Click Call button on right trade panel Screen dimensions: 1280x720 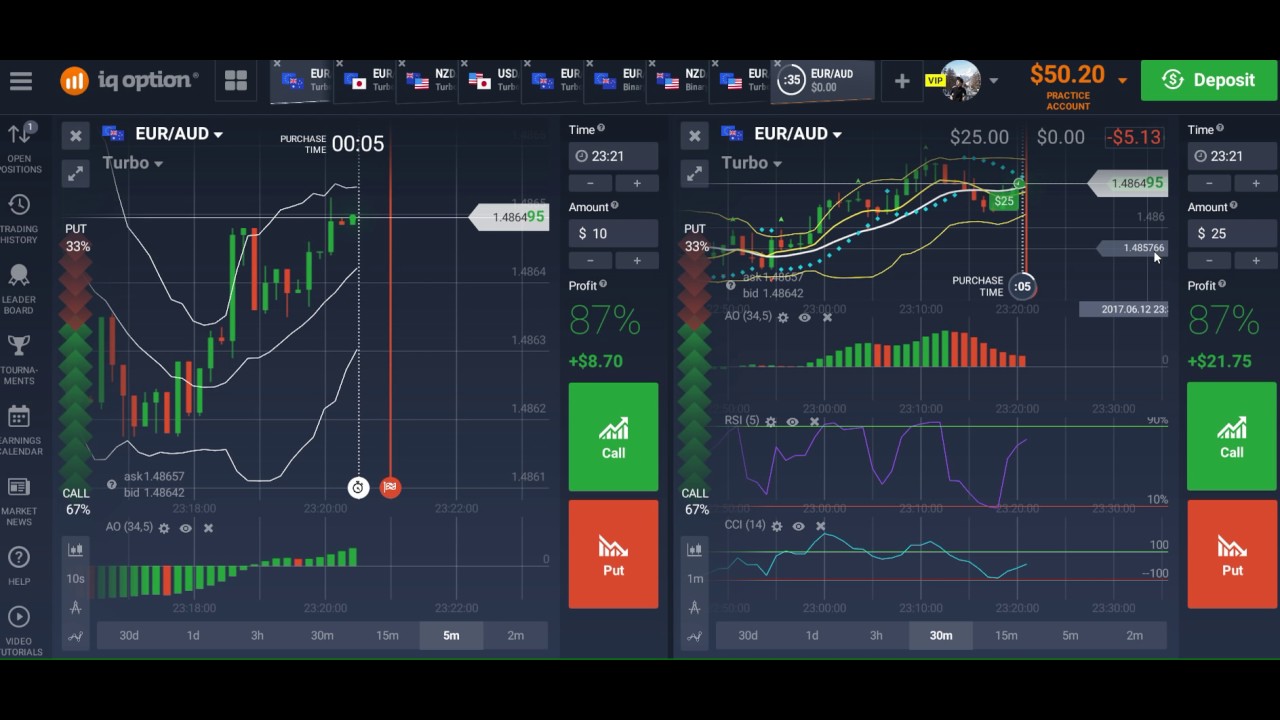tap(1232, 437)
